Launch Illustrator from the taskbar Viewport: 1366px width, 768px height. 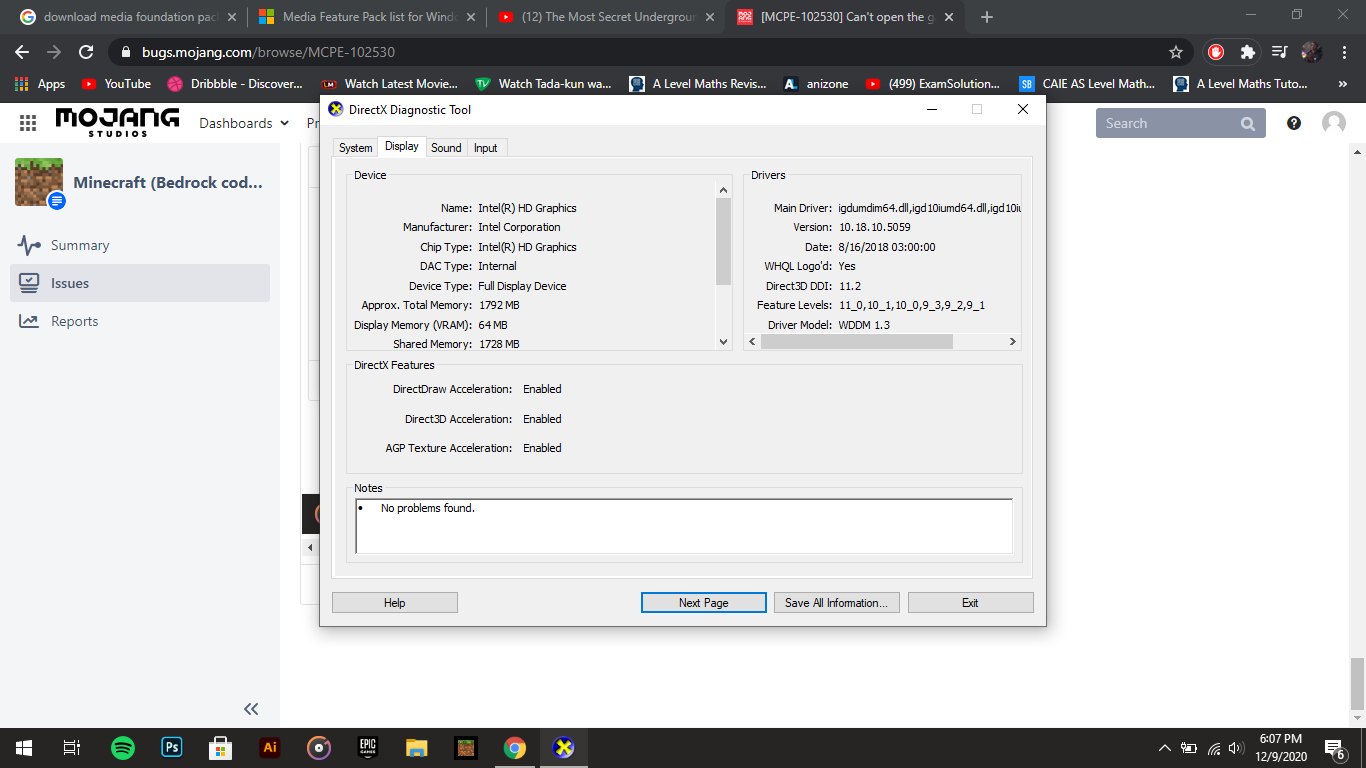click(x=269, y=748)
